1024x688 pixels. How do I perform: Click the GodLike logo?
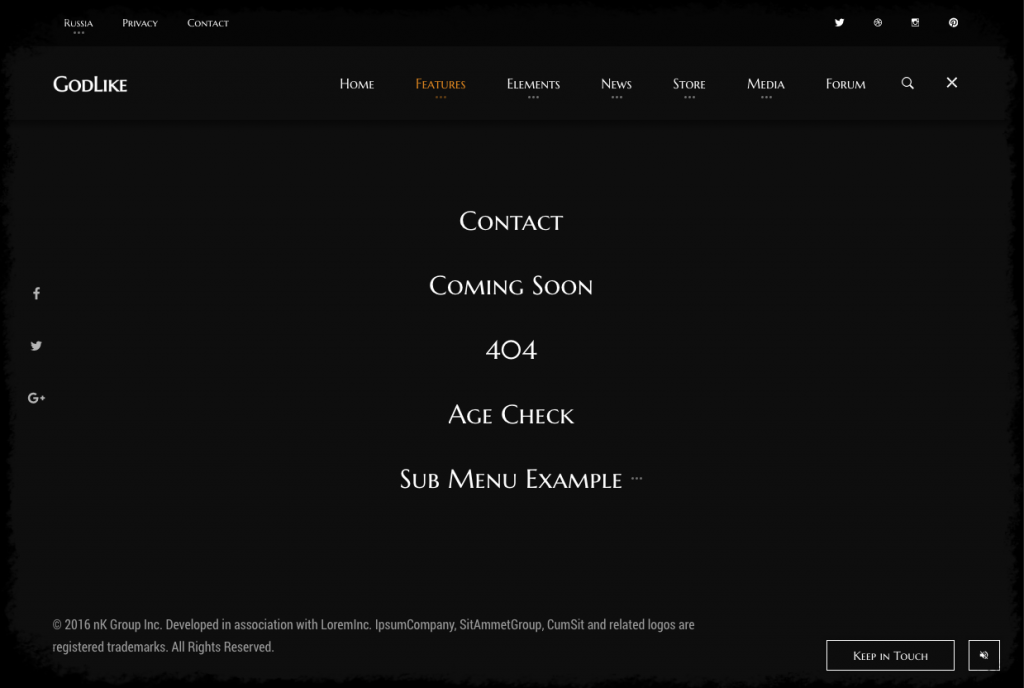pyautogui.click(x=90, y=84)
